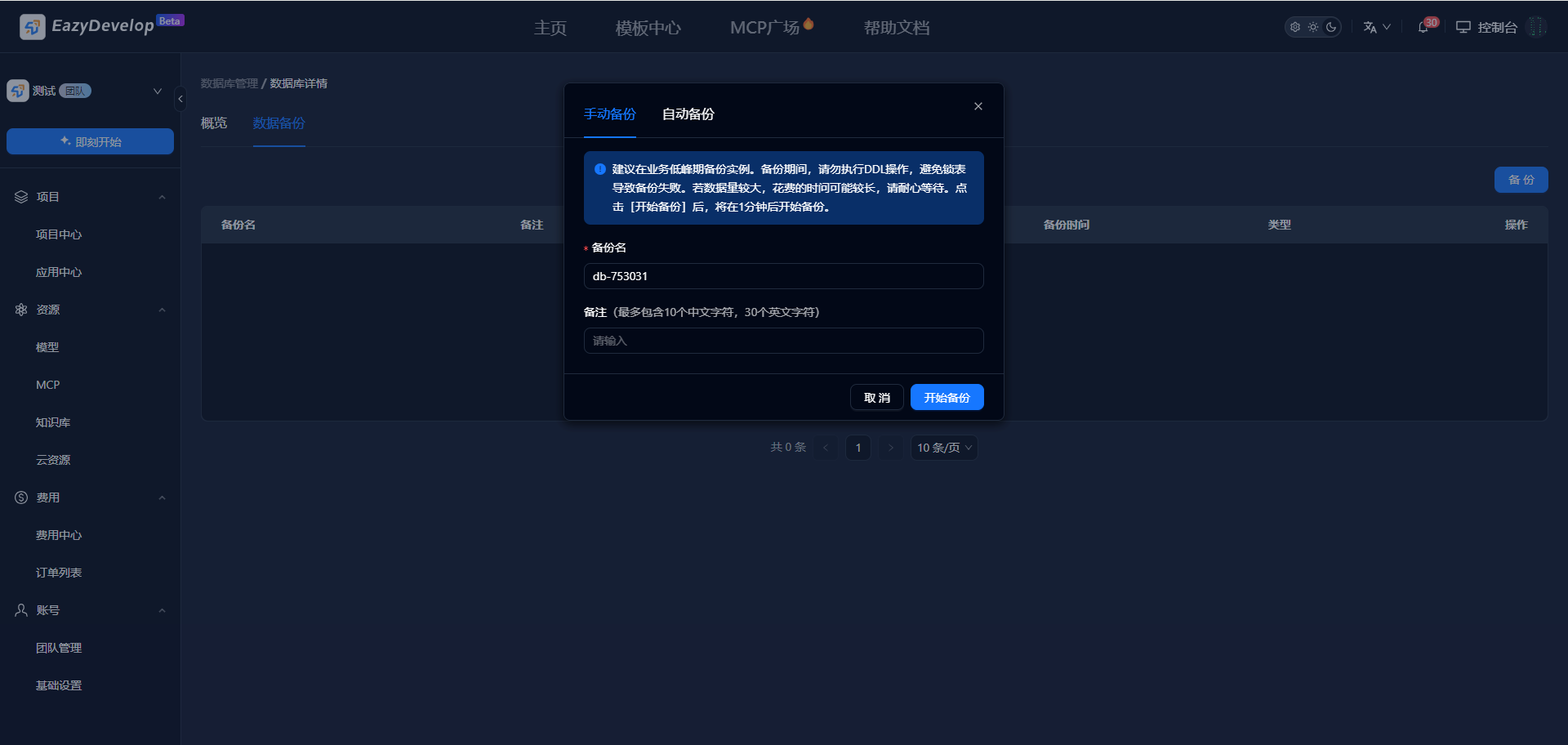Viewport: 1568px width, 745px height.
Task: Click the EazyDevelop logo icon
Action: 32,27
